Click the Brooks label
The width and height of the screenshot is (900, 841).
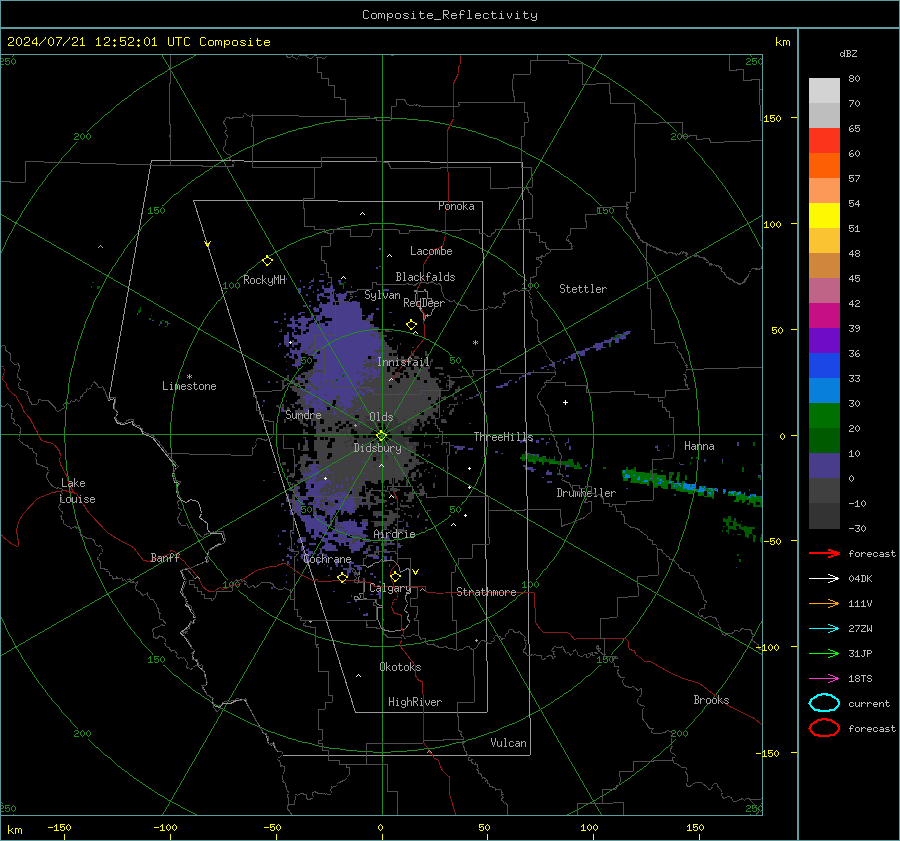[711, 700]
